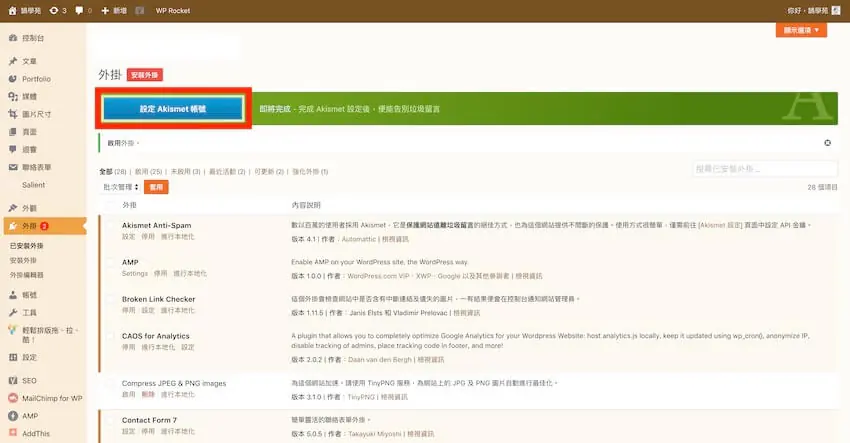Select the active 外掛 plugins menu item
Viewport: 850px width, 443px height.
(44, 226)
